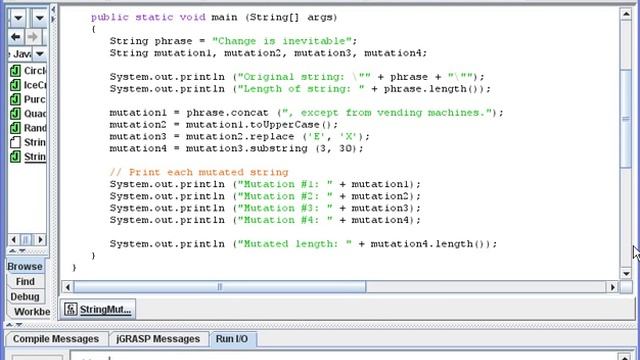Click up arrow on divider above Compile Messages
Image resolution: width=640 pixels, height=360 pixels.
pyautogui.click(x=9, y=325)
